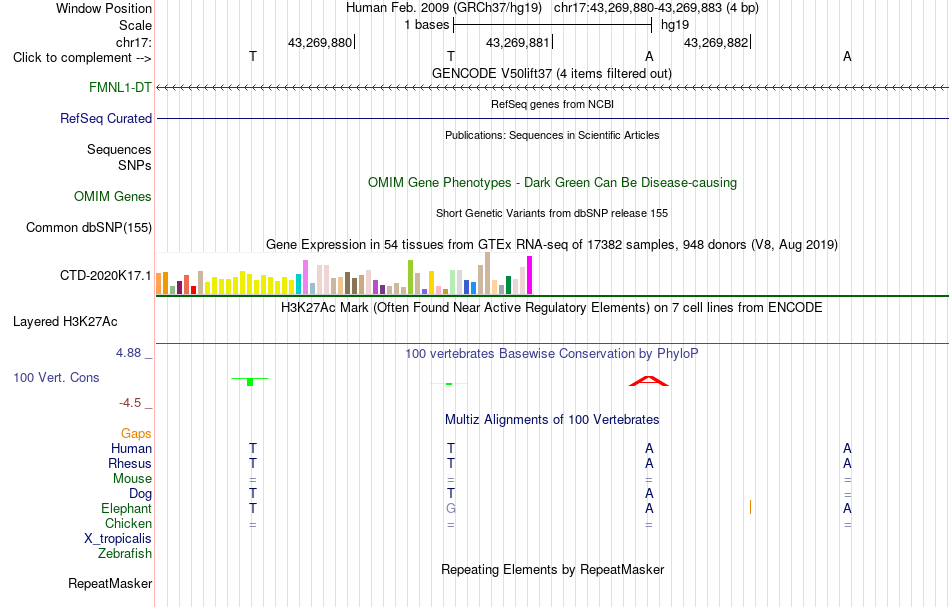Click the 43,269,880 ruler coordinate
Screen dimensions: 950x607
click(319, 42)
